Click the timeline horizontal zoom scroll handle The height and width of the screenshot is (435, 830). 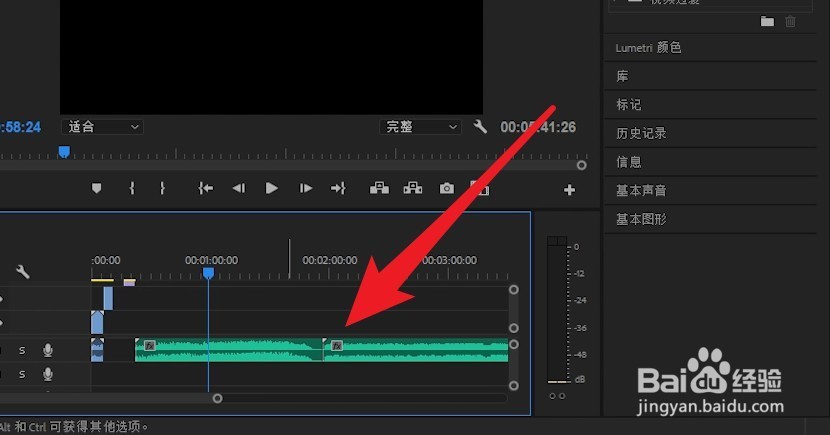point(217,398)
